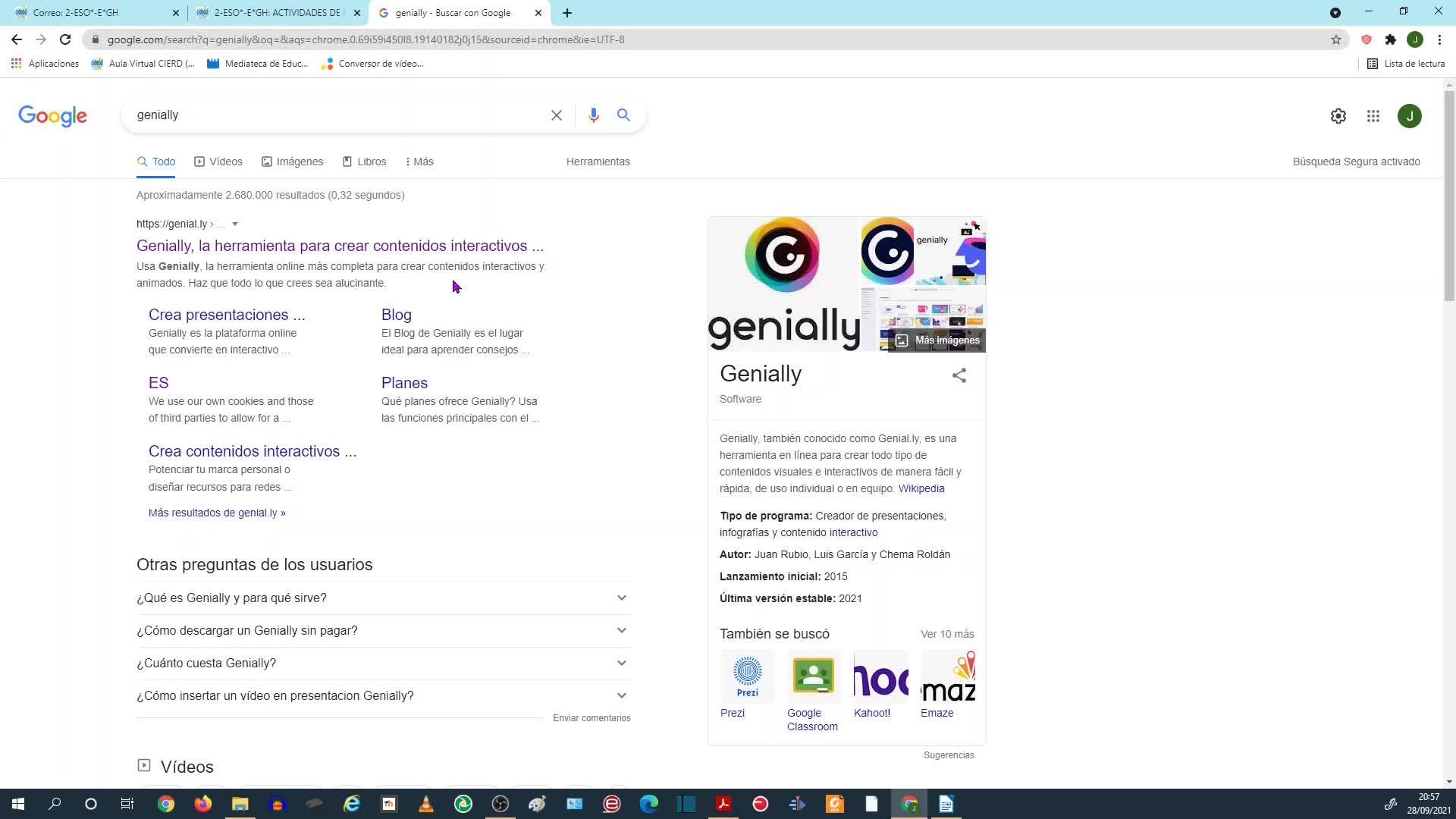Screen dimensions: 1456x819
Task: Open Chrome extensions puzzle icon
Action: coord(1390,39)
